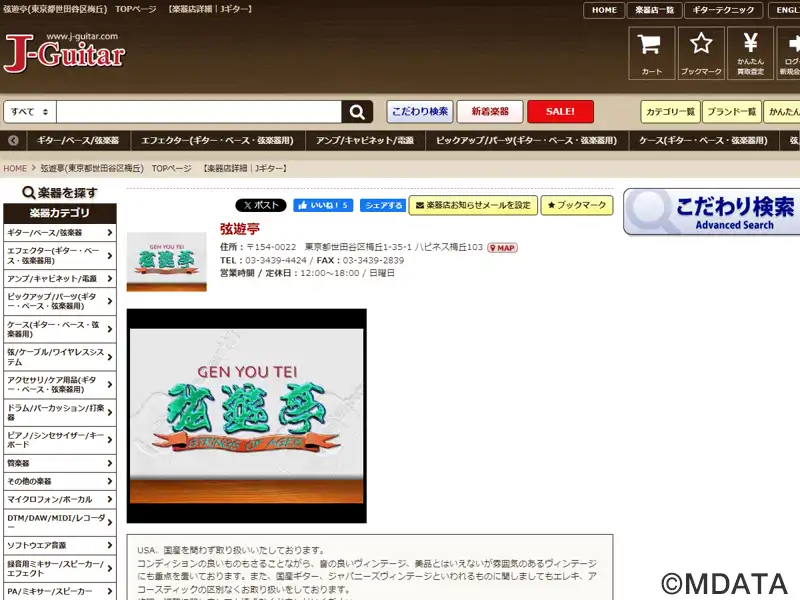Expand ドラム/パーカッション/打楽器 sidebar category

pos(60,412)
